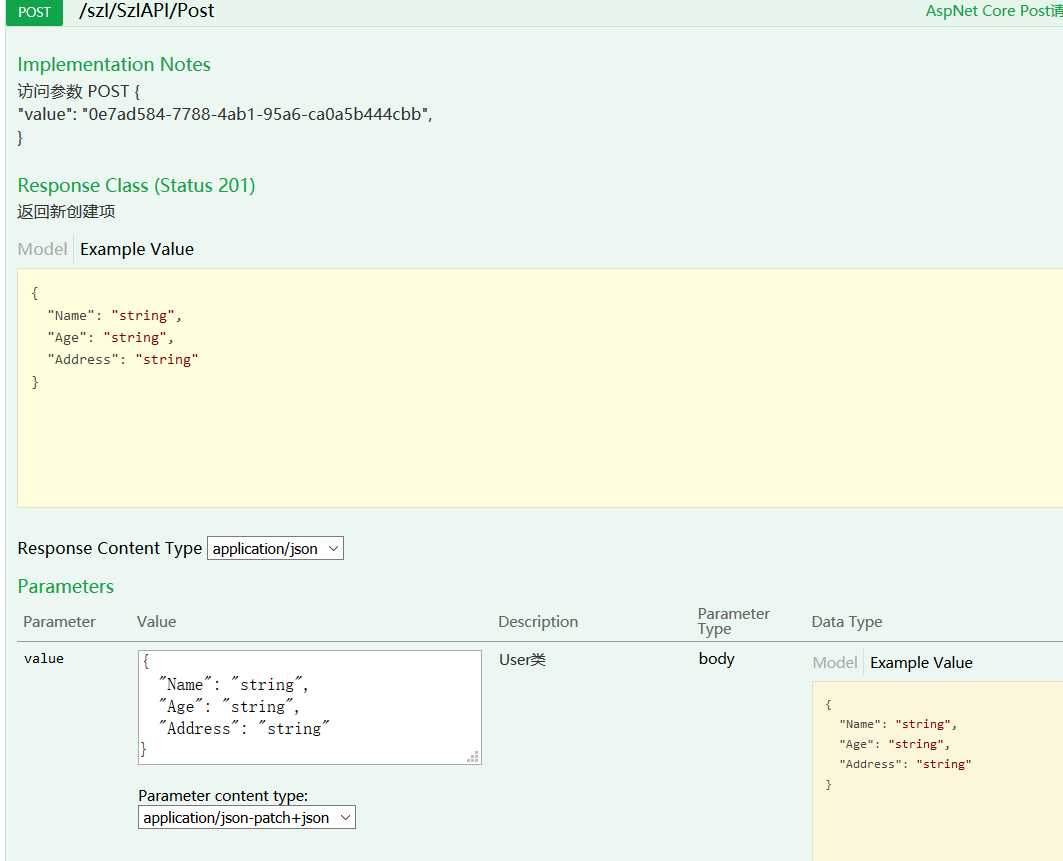
Task: Switch Response Class view to Model tab
Action: tap(42, 249)
